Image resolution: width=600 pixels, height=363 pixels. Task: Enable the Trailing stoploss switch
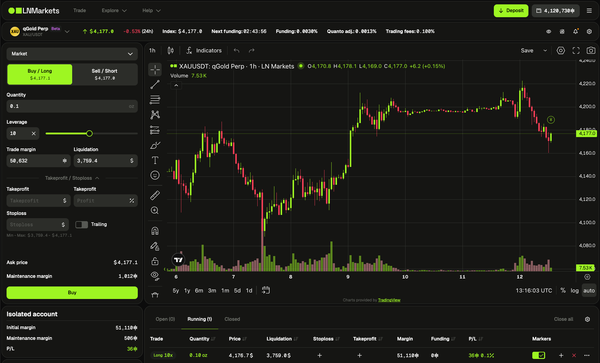pos(81,225)
